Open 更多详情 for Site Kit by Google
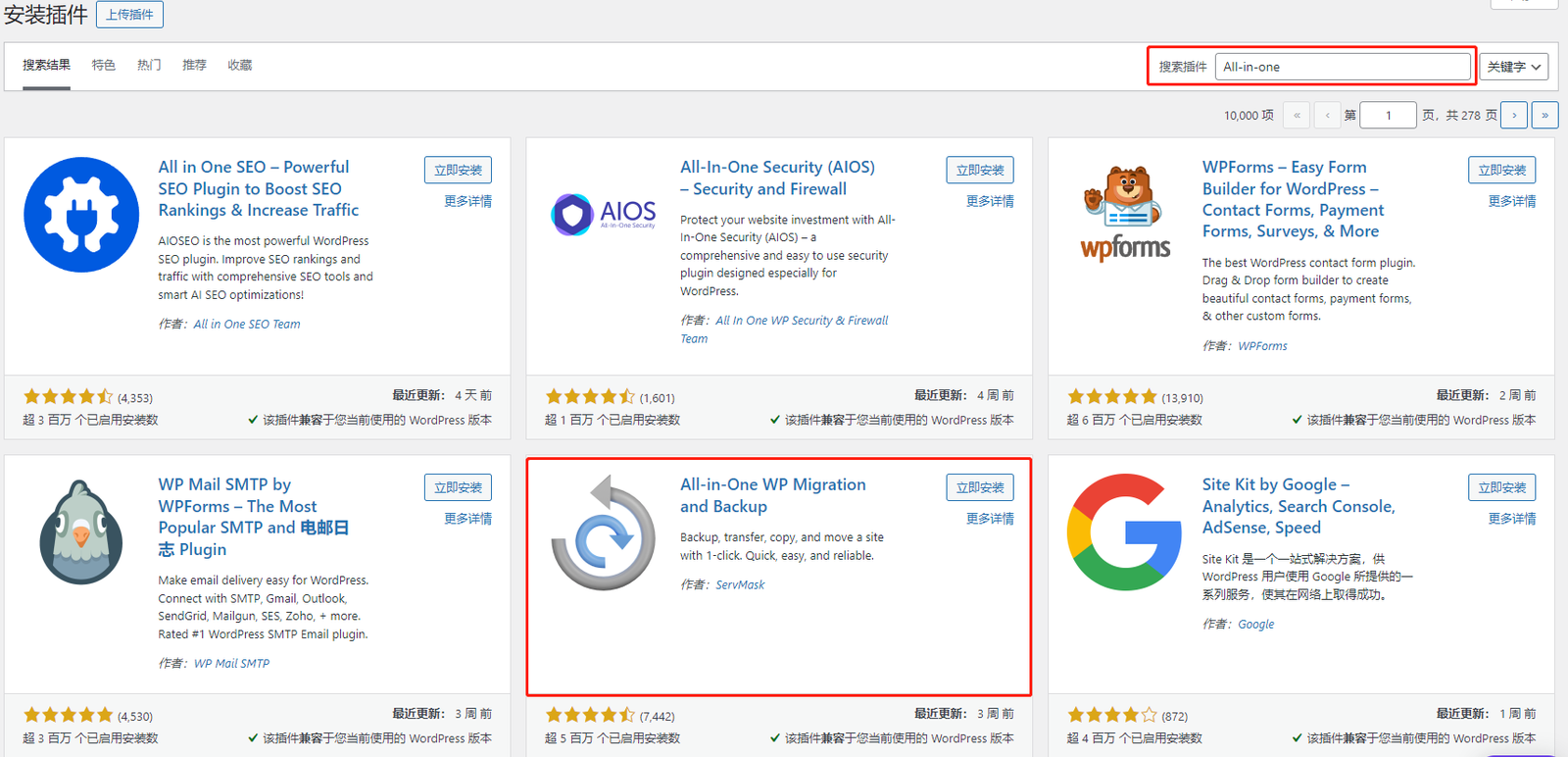The height and width of the screenshot is (757, 1568). click(x=1512, y=519)
